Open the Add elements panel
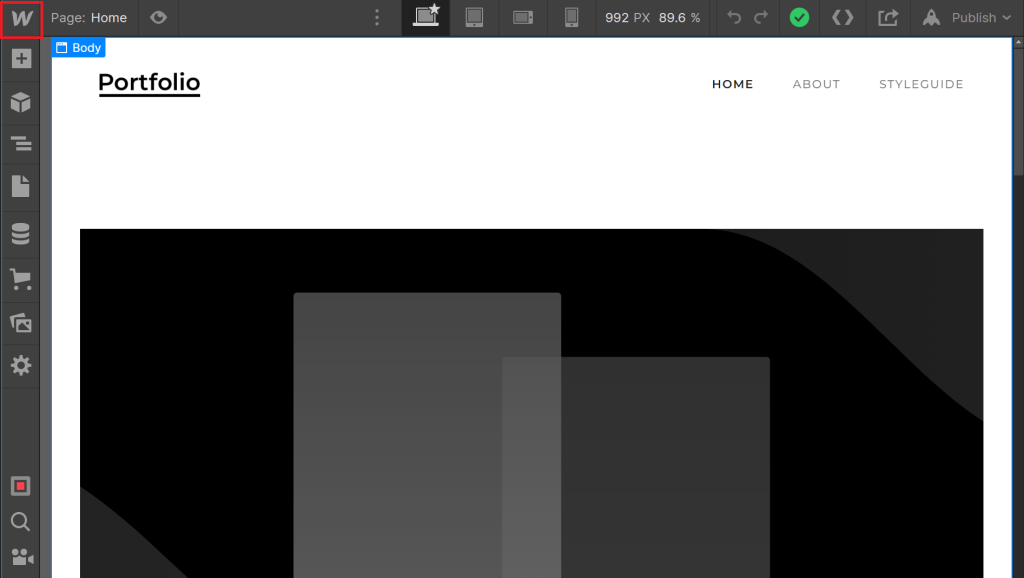Screen dimensions: 1024x578 point(21,59)
